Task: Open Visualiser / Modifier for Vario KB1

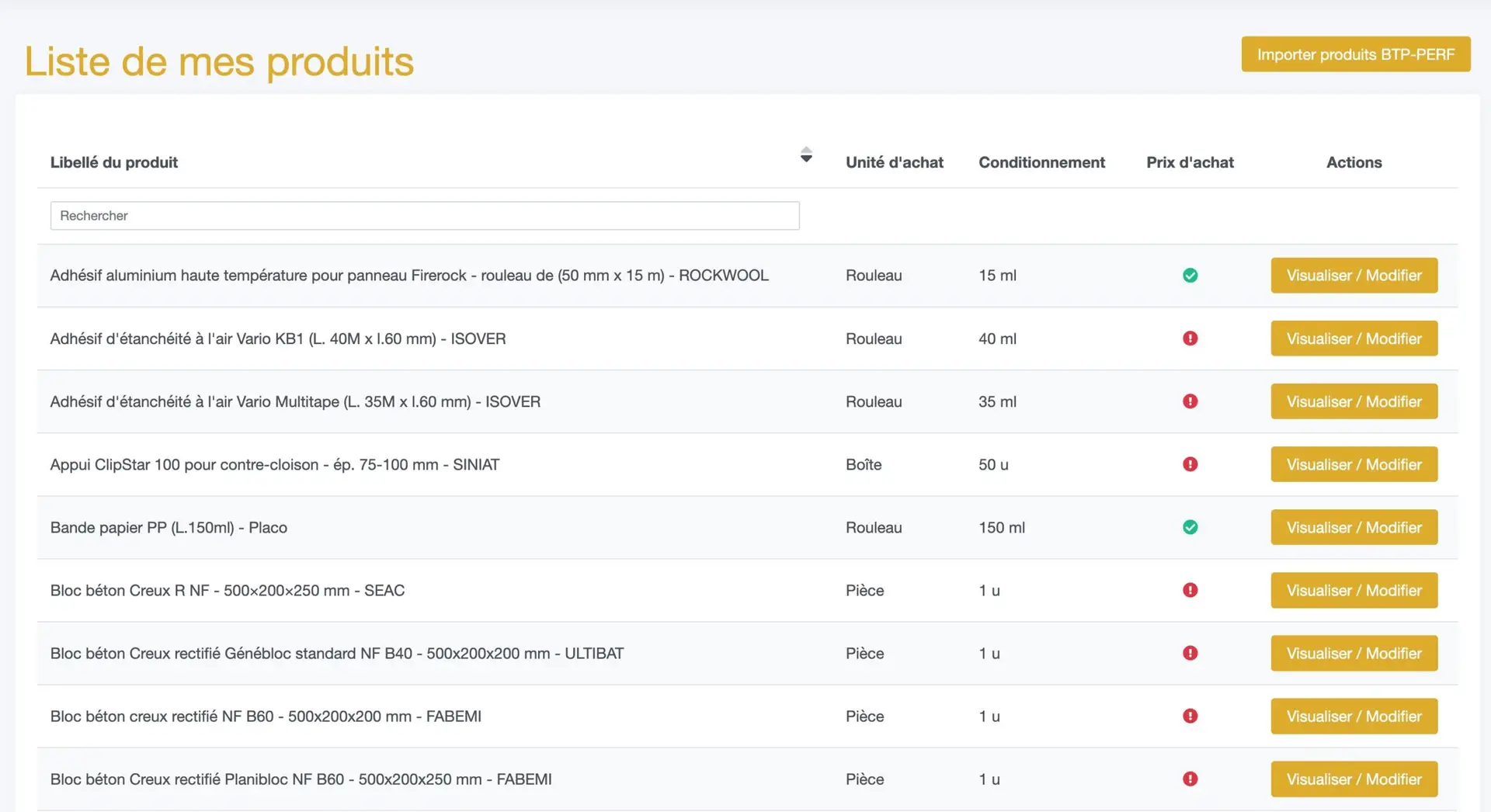Action: point(1354,338)
